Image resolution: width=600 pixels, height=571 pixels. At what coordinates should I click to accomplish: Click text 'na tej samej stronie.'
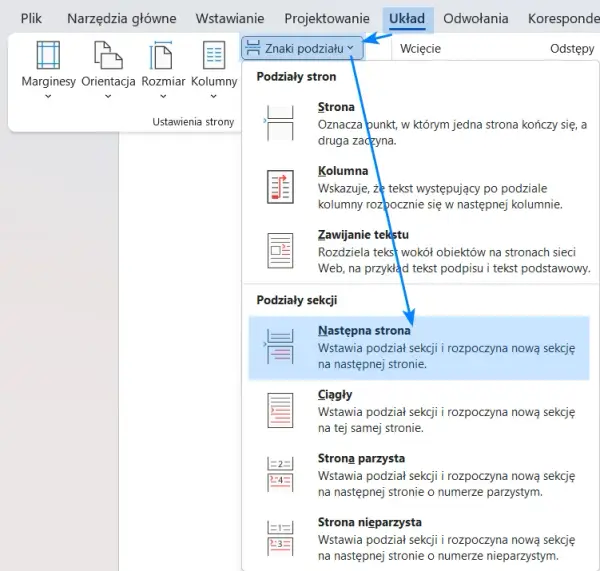(371, 428)
